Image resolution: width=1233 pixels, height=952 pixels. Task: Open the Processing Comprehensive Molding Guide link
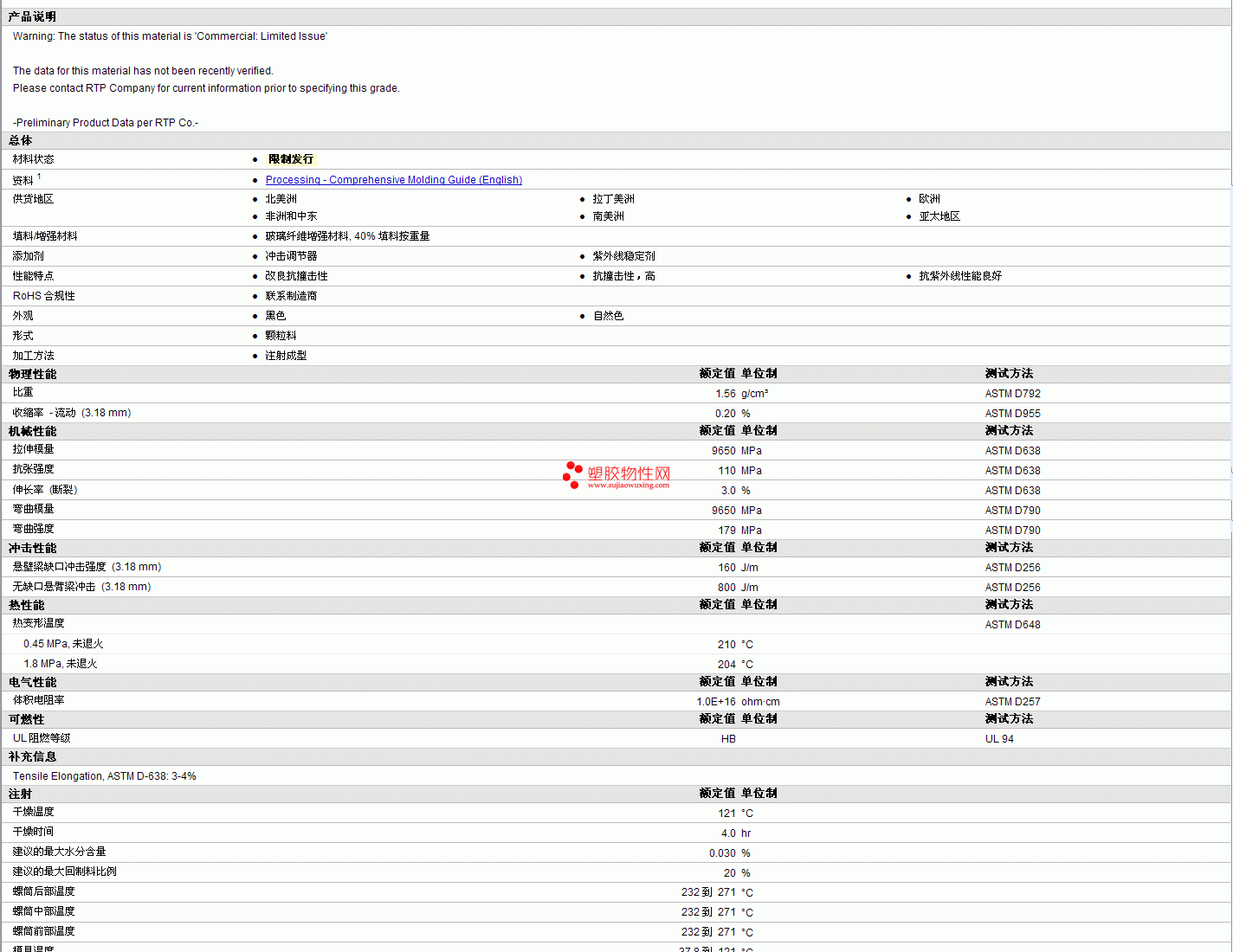pyautogui.click(x=393, y=180)
